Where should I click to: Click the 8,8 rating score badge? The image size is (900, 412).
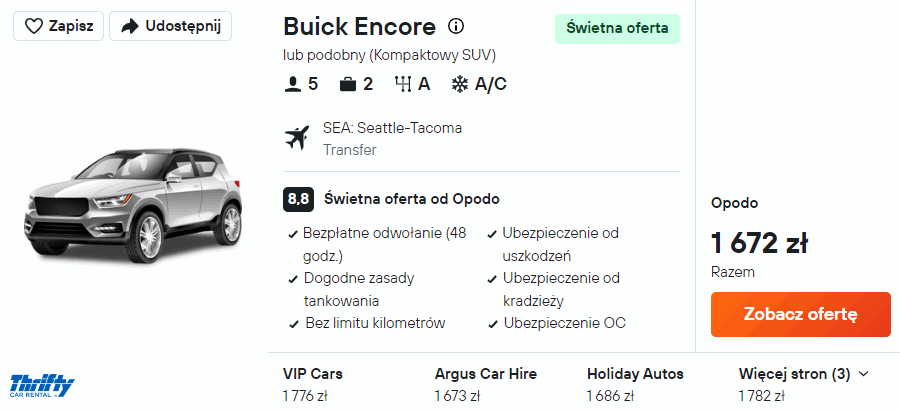[x=298, y=198]
